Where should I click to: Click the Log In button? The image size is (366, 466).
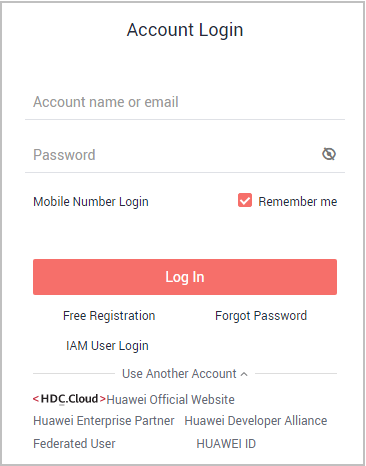tap(185, 277)
